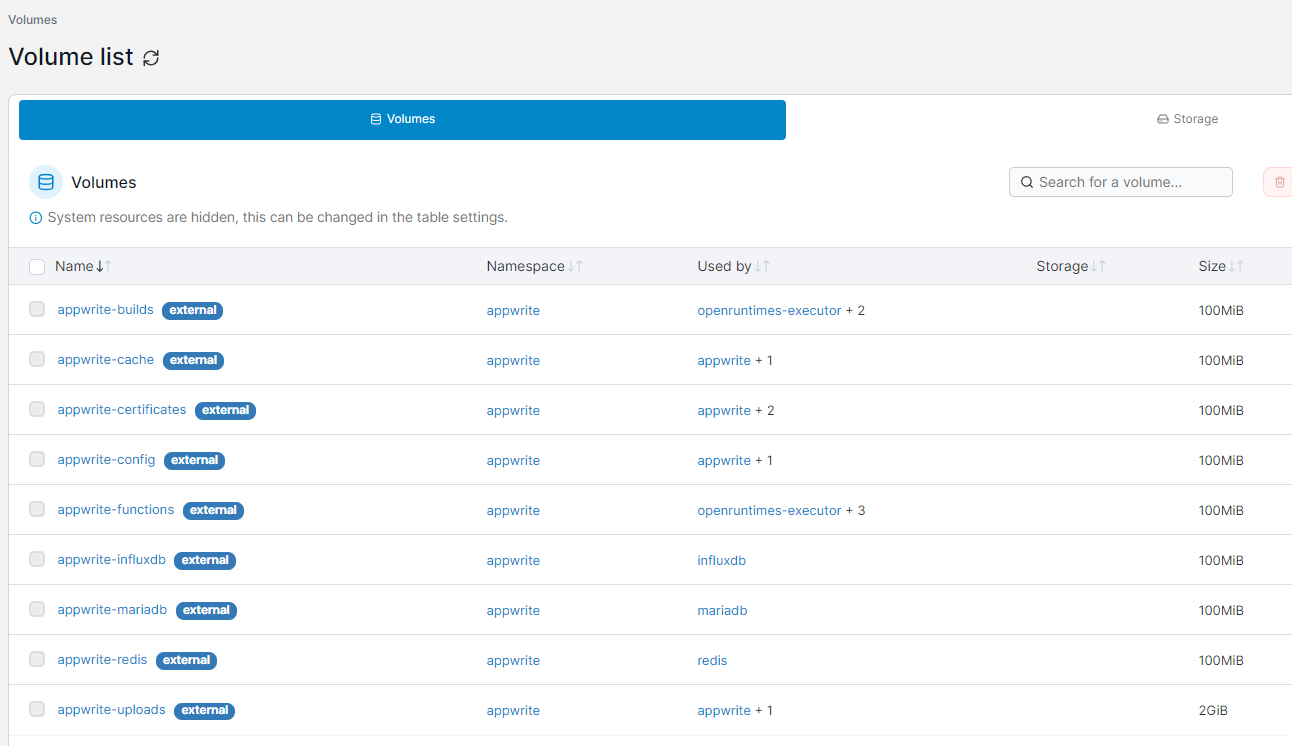The height and width of the screenshot is (746, 1292).
Task: Check the appwrite-cache row checkbox
Action: click(37, 359)
